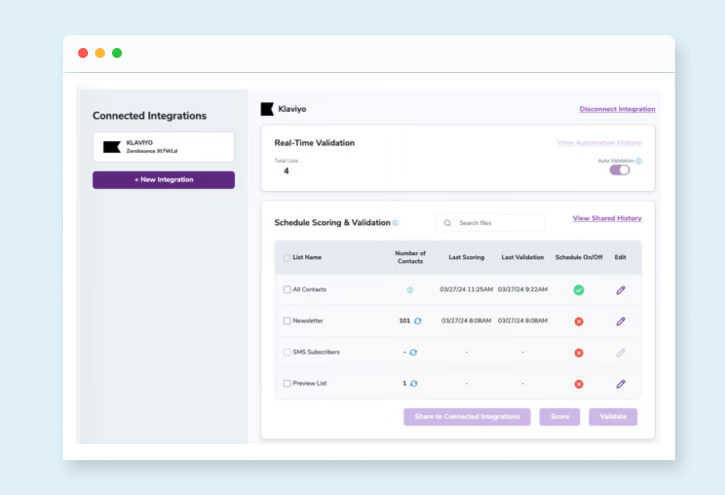Click info icon beside Schedule Scoring & Validation
This screenshot has width=725, height=495.
(395, 223)
